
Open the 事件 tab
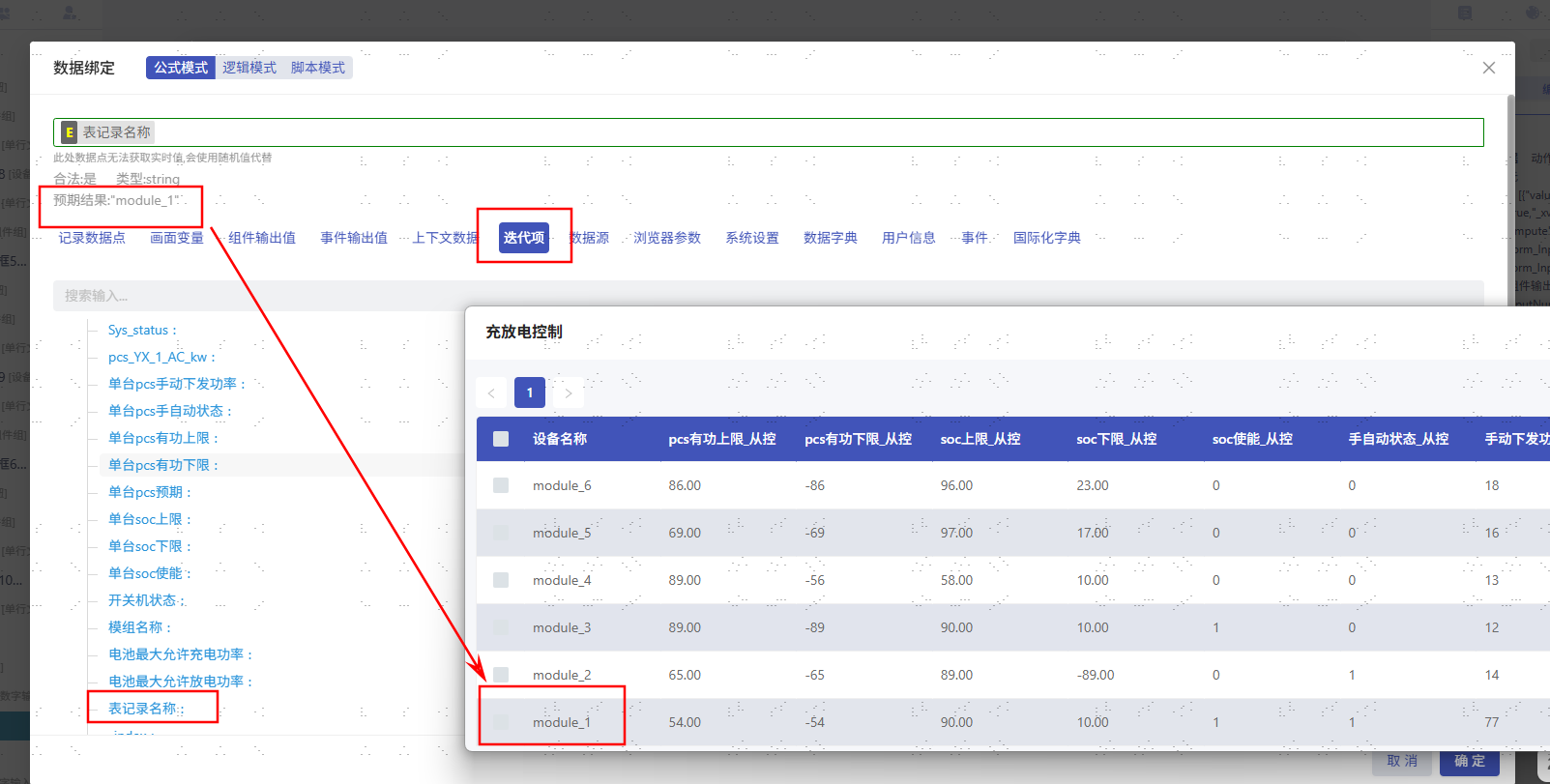pyautogui.click(x=975, y=238)
